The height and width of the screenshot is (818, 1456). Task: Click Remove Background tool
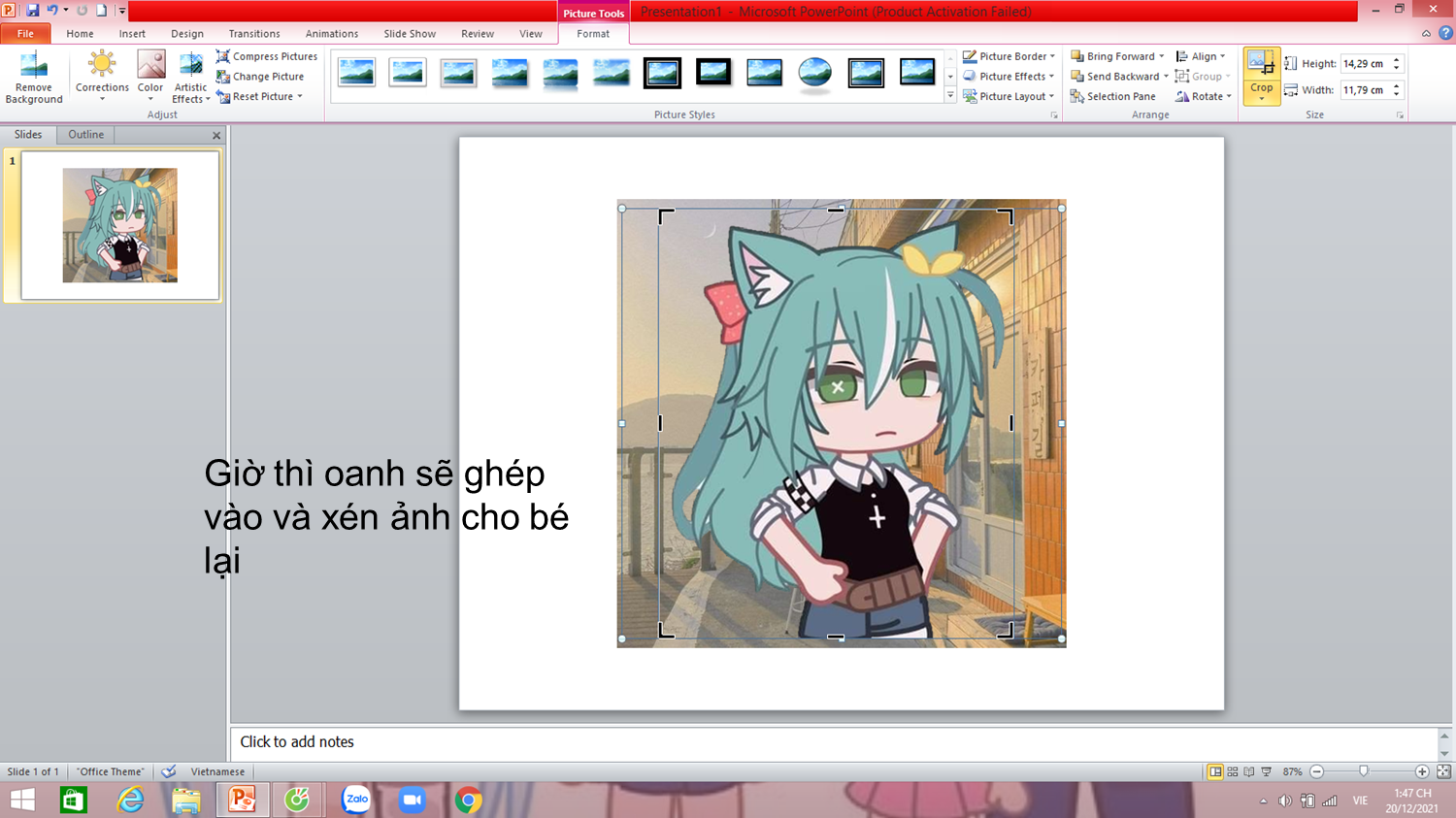(x=34, y=78)
